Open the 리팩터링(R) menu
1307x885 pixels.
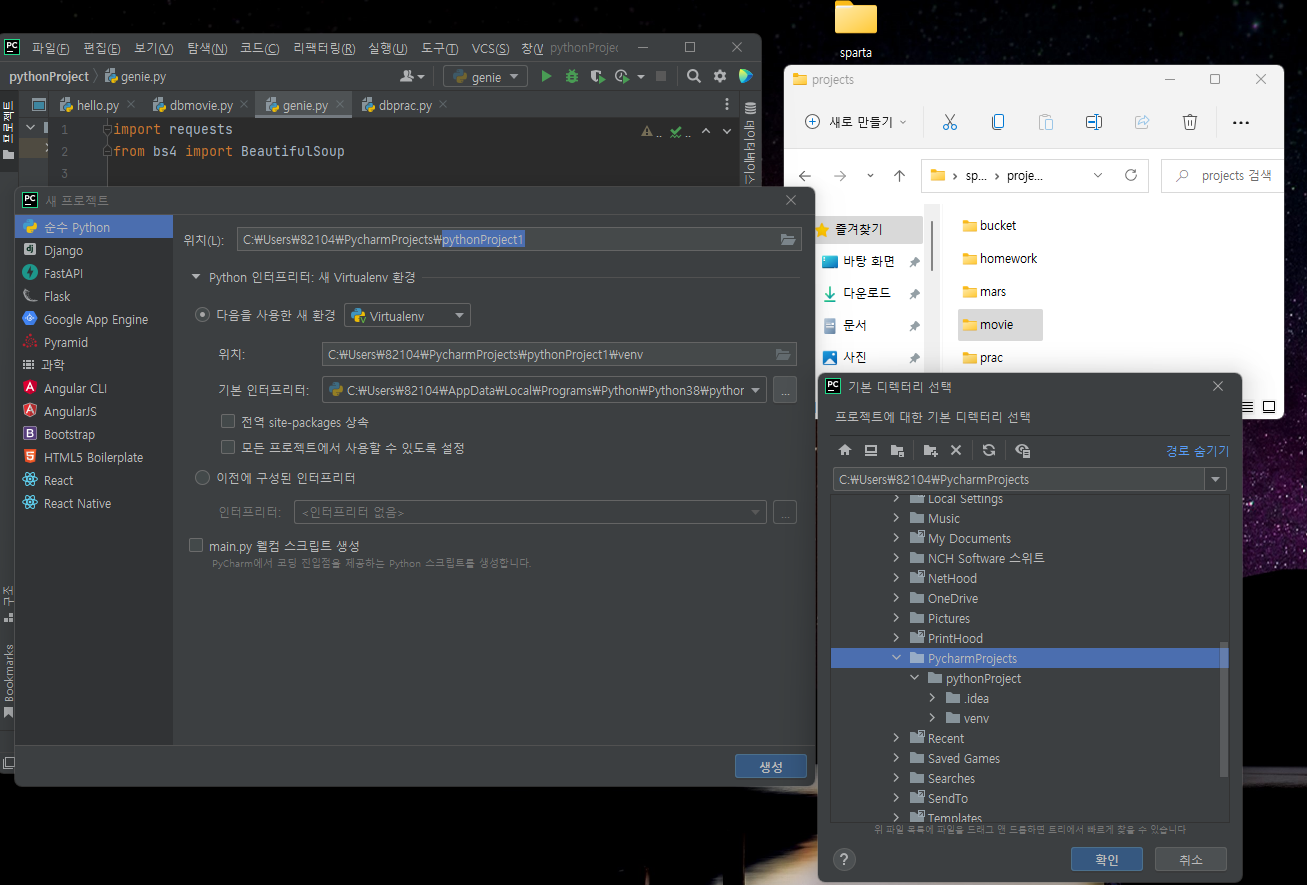pos(324,48)
